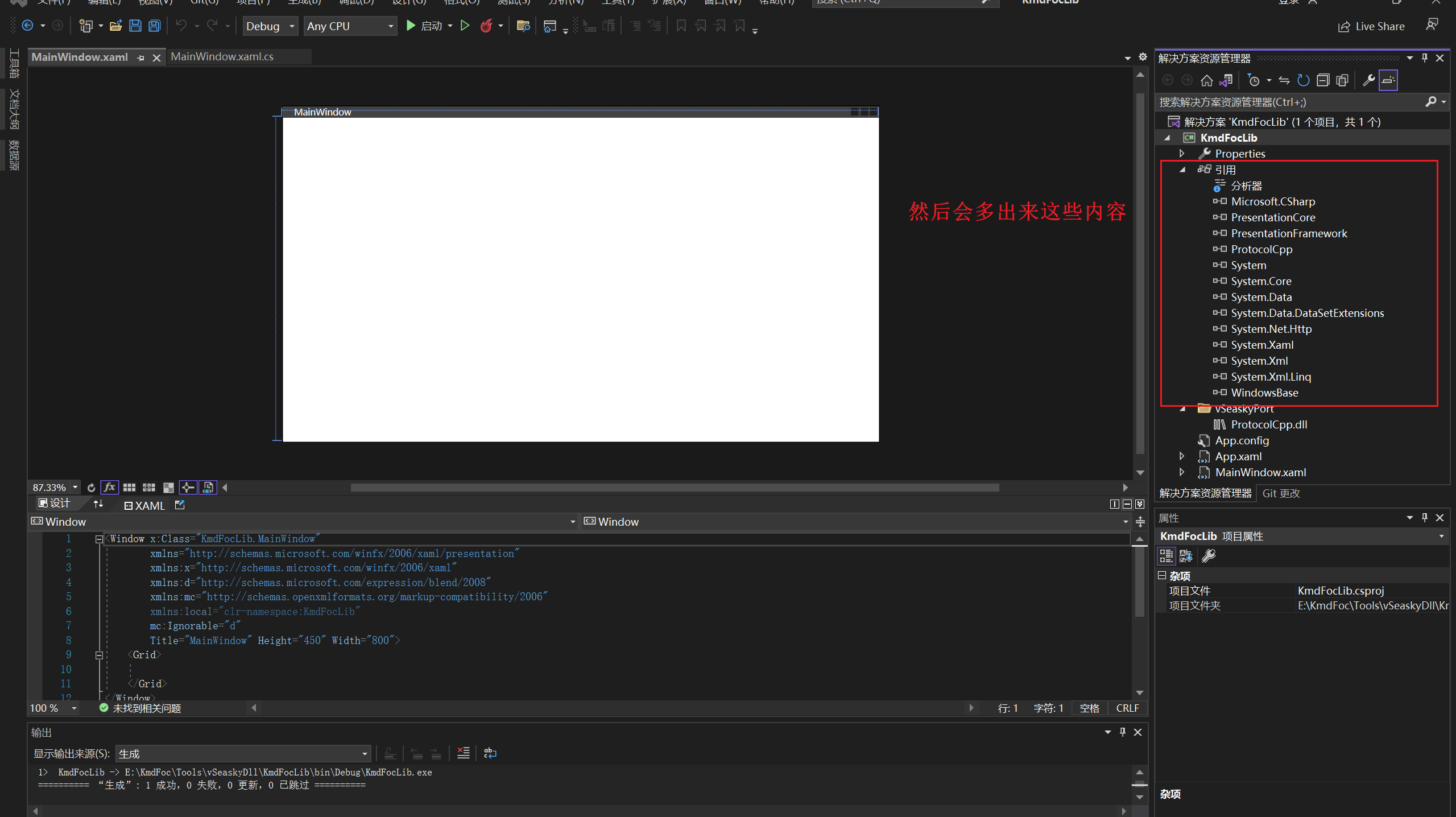
Task: Click the horizontal split pane icon
Action: click(x=1127, y=504)
